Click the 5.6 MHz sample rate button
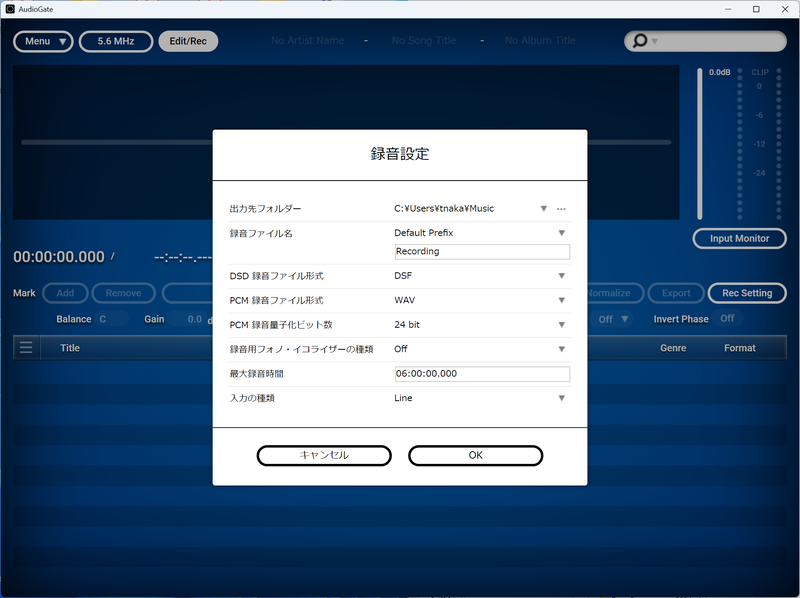This screenshot has width=800, height=598. 118,41
